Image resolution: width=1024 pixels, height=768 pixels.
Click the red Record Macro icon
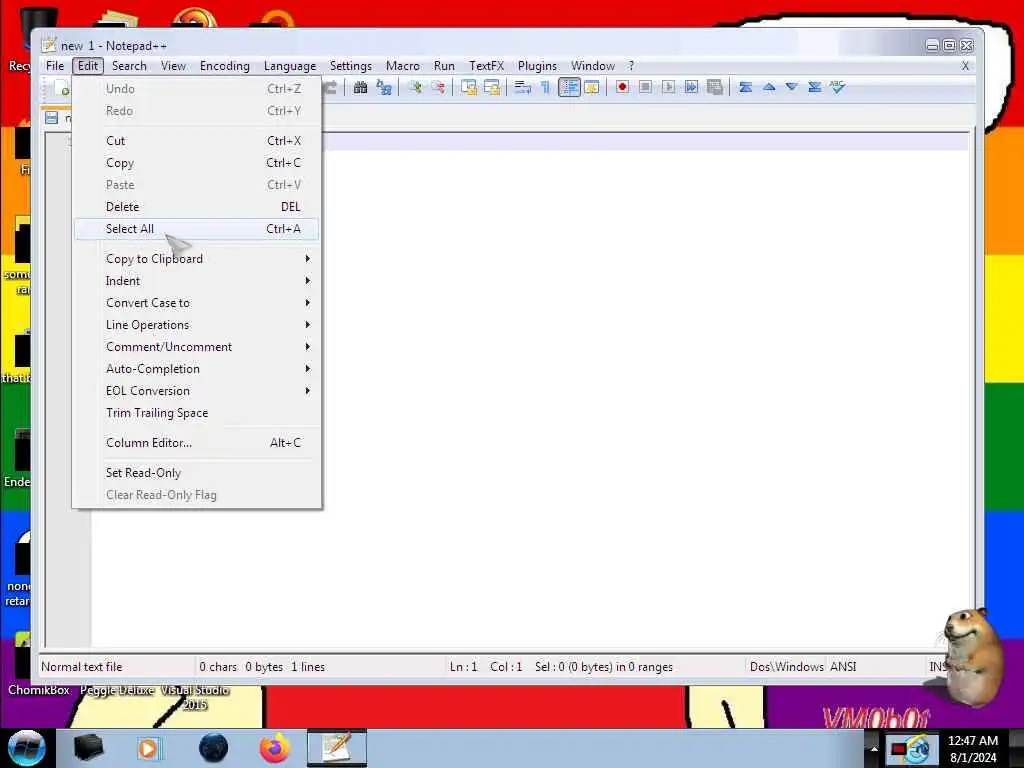(x=622, y=88)
